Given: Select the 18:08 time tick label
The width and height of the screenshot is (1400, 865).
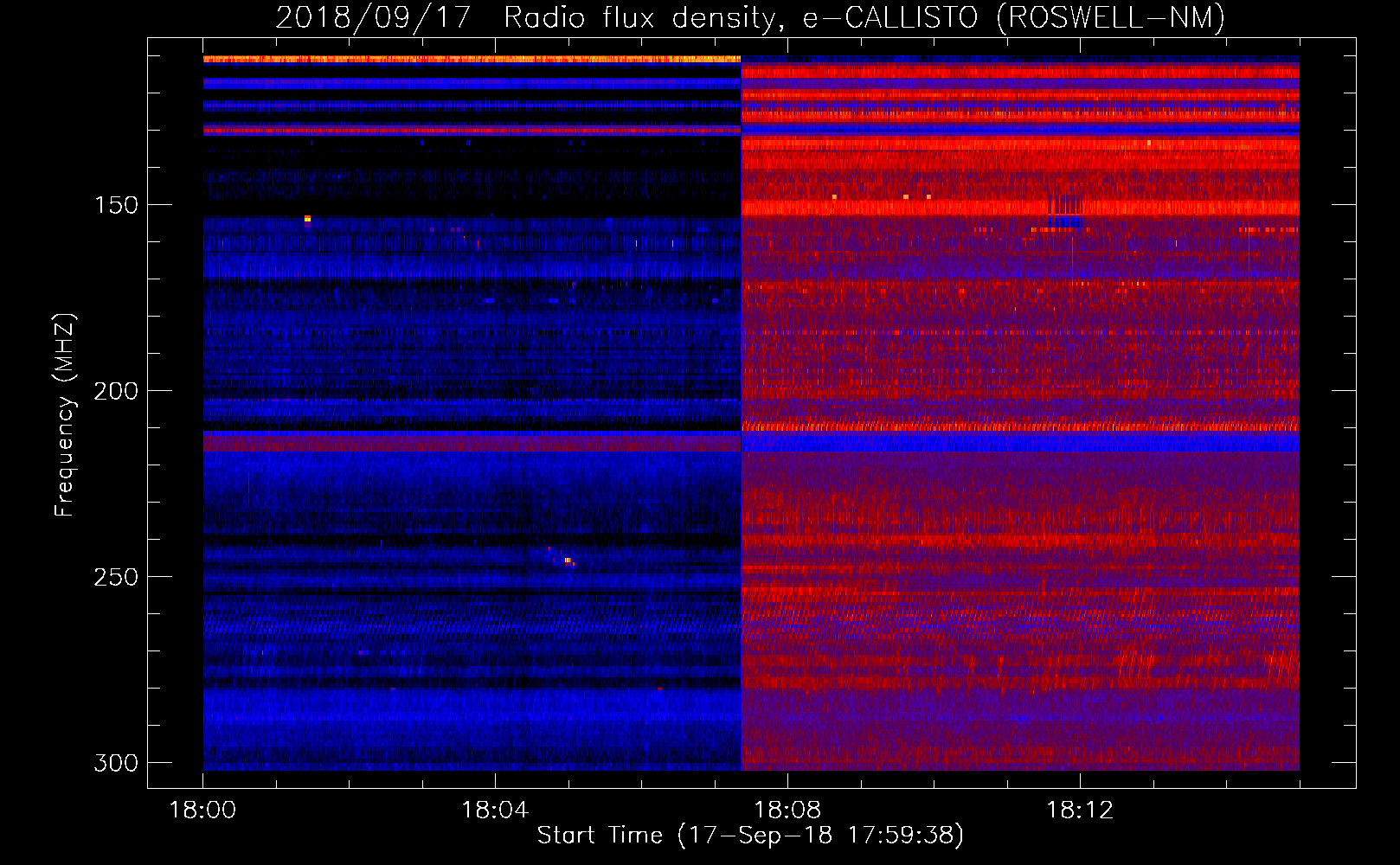Looking at the screenshot, I should click(787, 811).
